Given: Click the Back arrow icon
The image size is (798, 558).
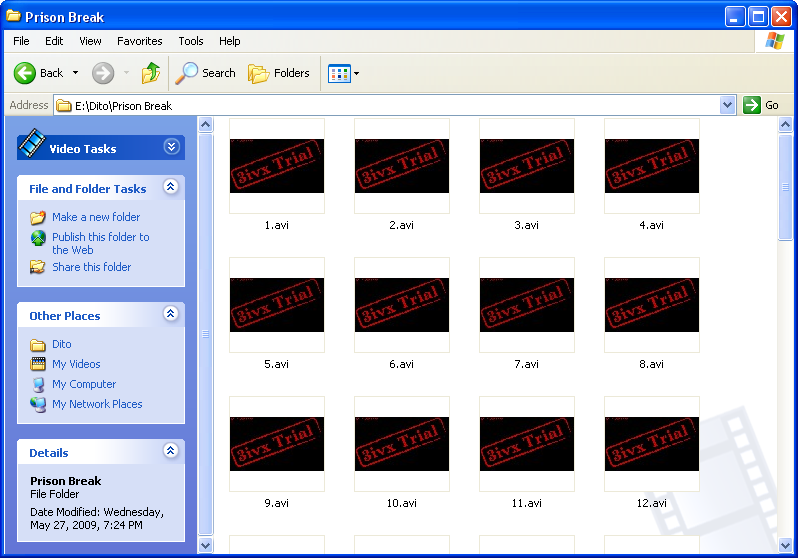Looking at the screenshot, I should point(24,73).
